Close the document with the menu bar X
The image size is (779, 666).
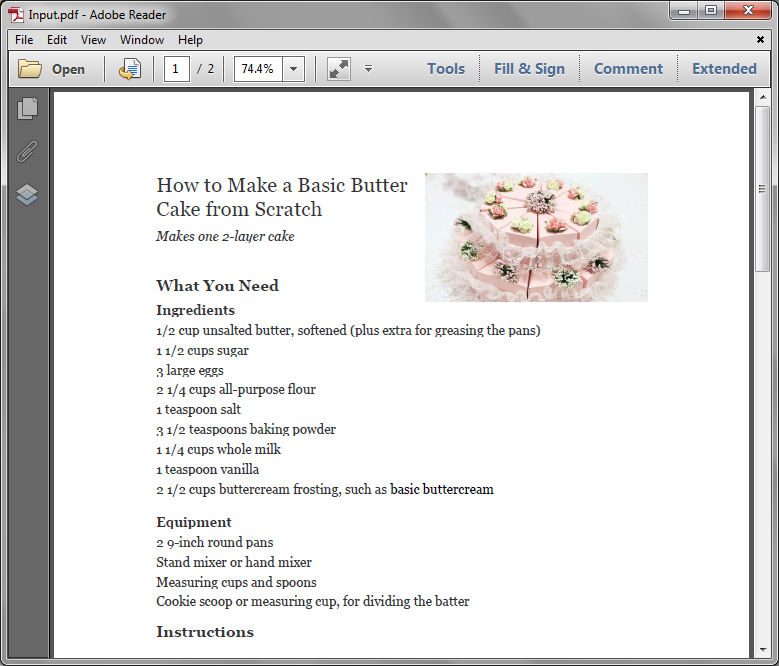(760, 39)
